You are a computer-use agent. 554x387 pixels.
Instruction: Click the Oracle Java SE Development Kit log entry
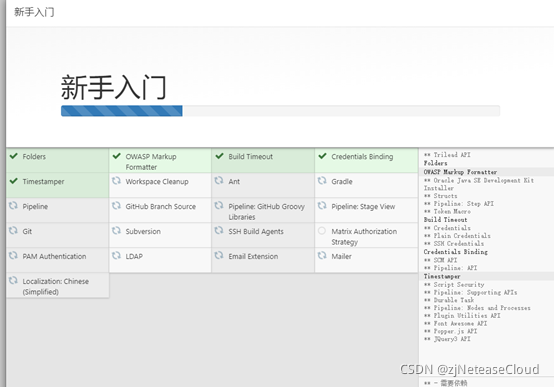[x=479, y=184]
